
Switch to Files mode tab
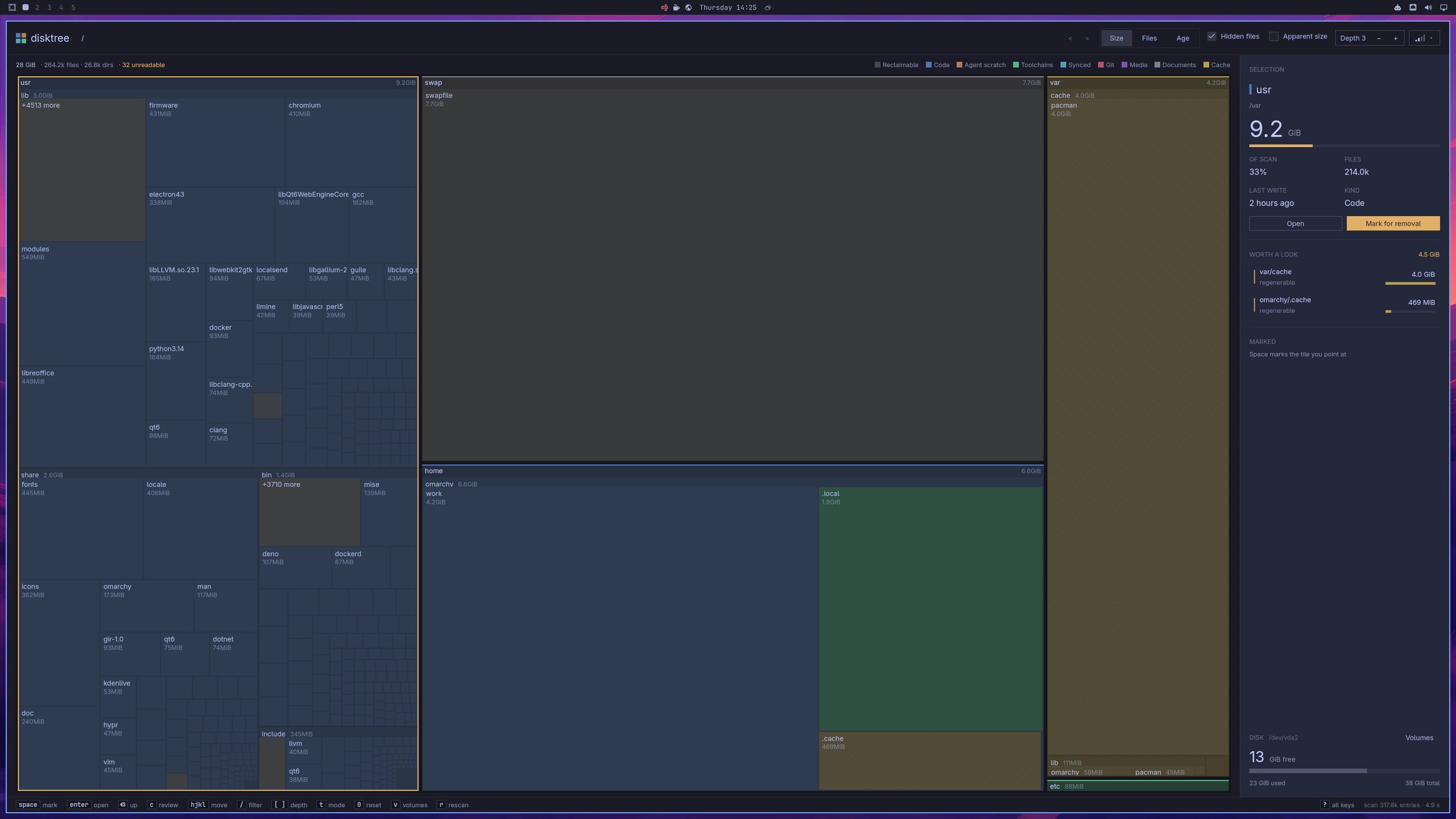[x=1149, y=38]
